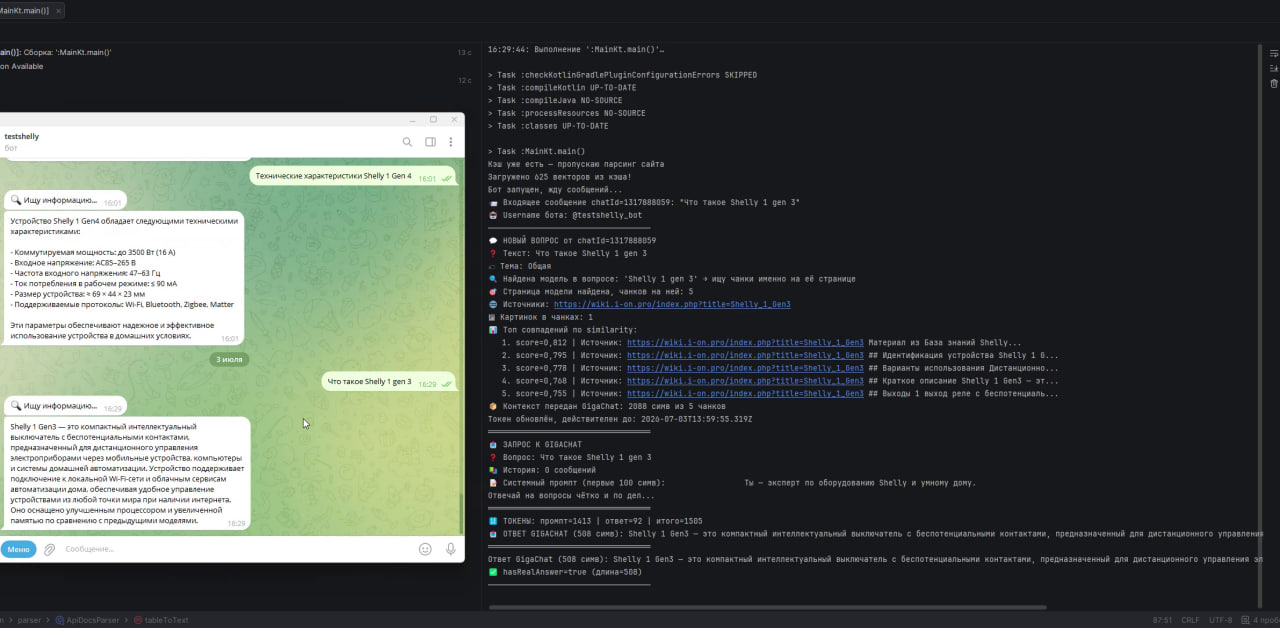Select the ApiDocsParser breadcrumb item
Image resolution: width=1280 pixels, height=628 pixels.
point(90,620)
